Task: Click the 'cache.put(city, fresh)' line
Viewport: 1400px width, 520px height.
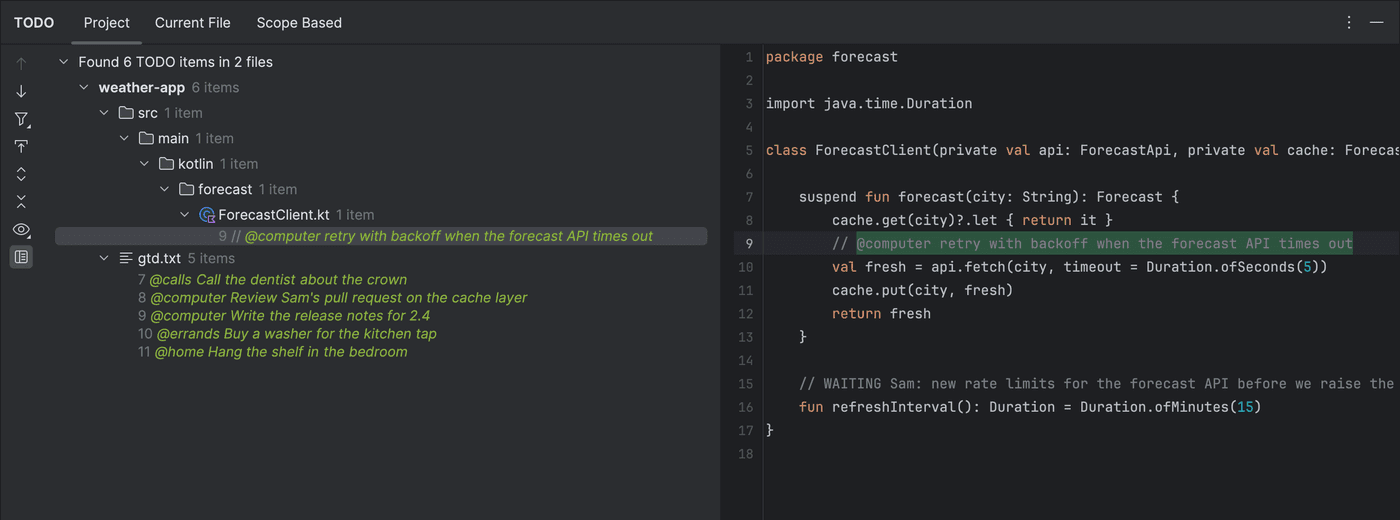Action: [922, 290]
